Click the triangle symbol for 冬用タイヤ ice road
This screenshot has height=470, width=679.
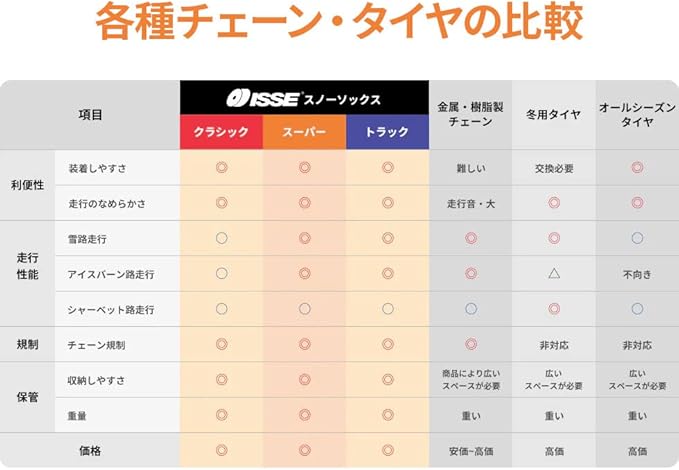(554, 273)
